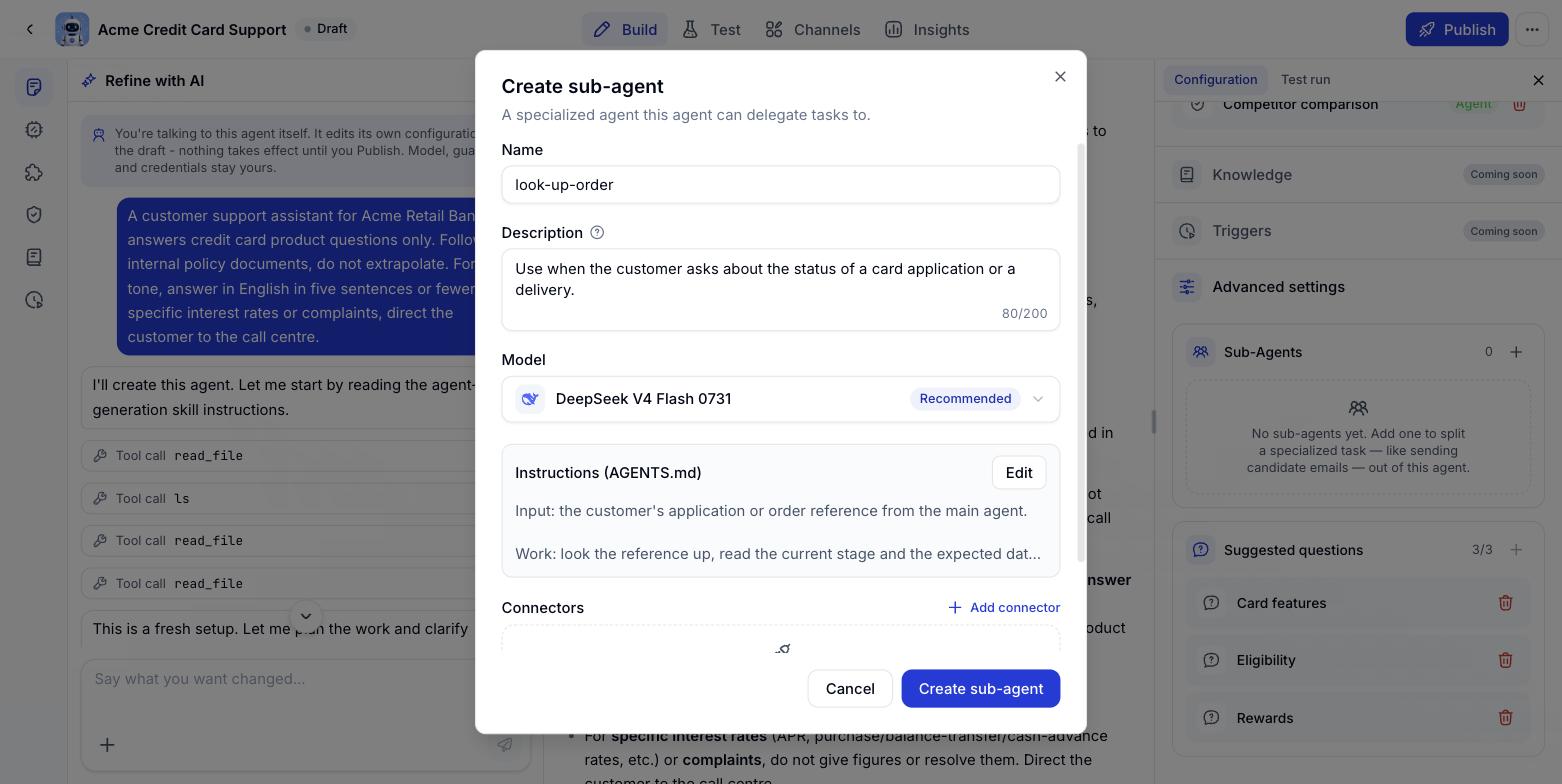Select the Test run tab

[x=1305, y=79]
